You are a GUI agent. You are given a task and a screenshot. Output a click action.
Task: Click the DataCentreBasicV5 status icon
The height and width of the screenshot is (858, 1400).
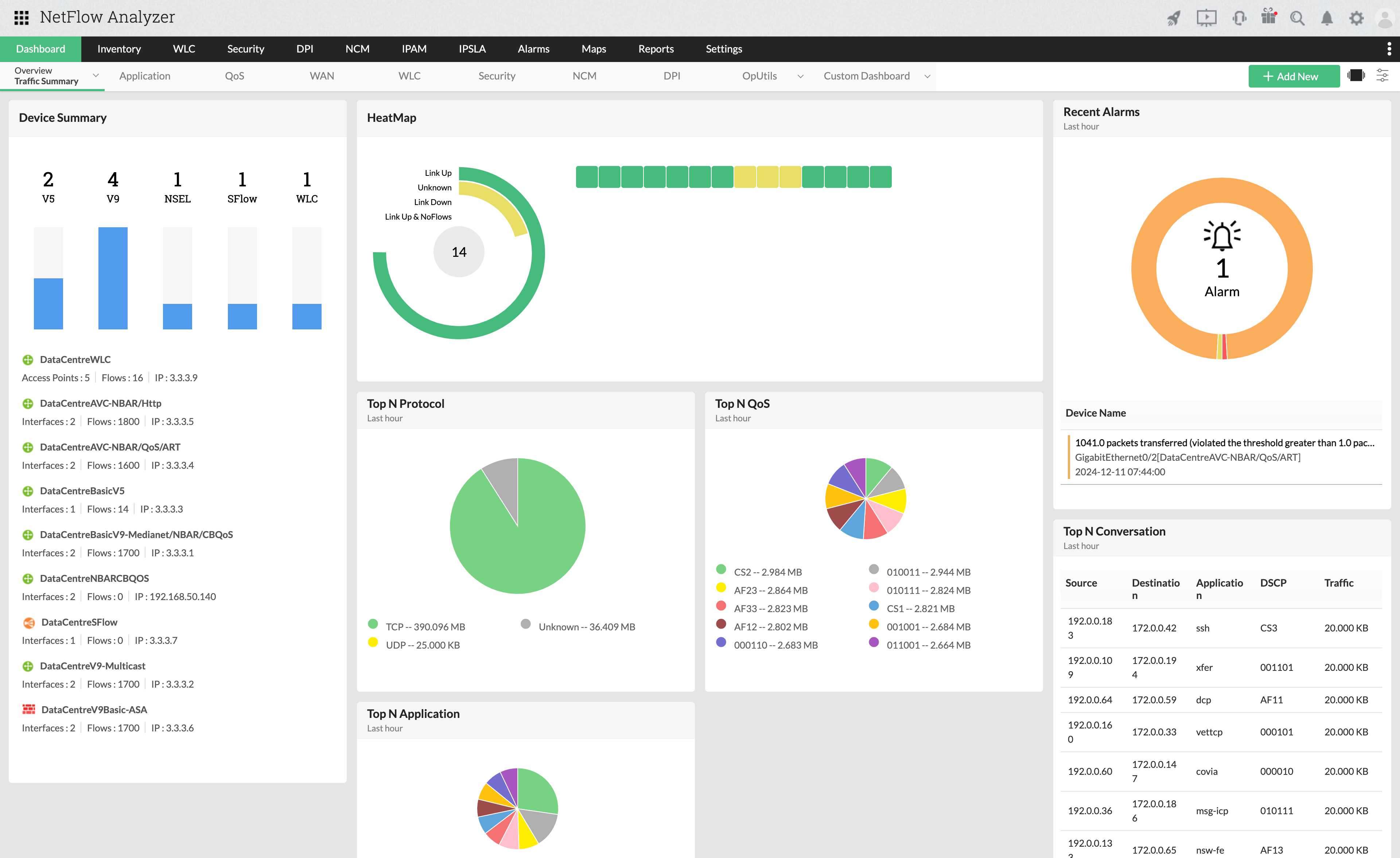click(27, 491)
